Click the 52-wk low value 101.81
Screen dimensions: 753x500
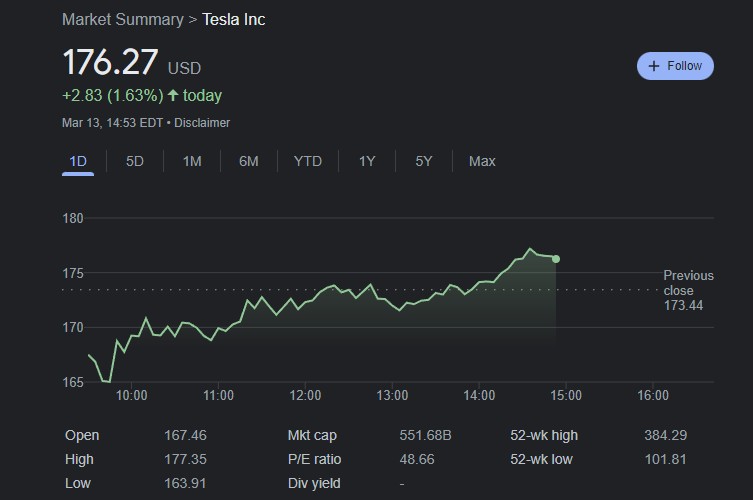(x=666, y=459)
